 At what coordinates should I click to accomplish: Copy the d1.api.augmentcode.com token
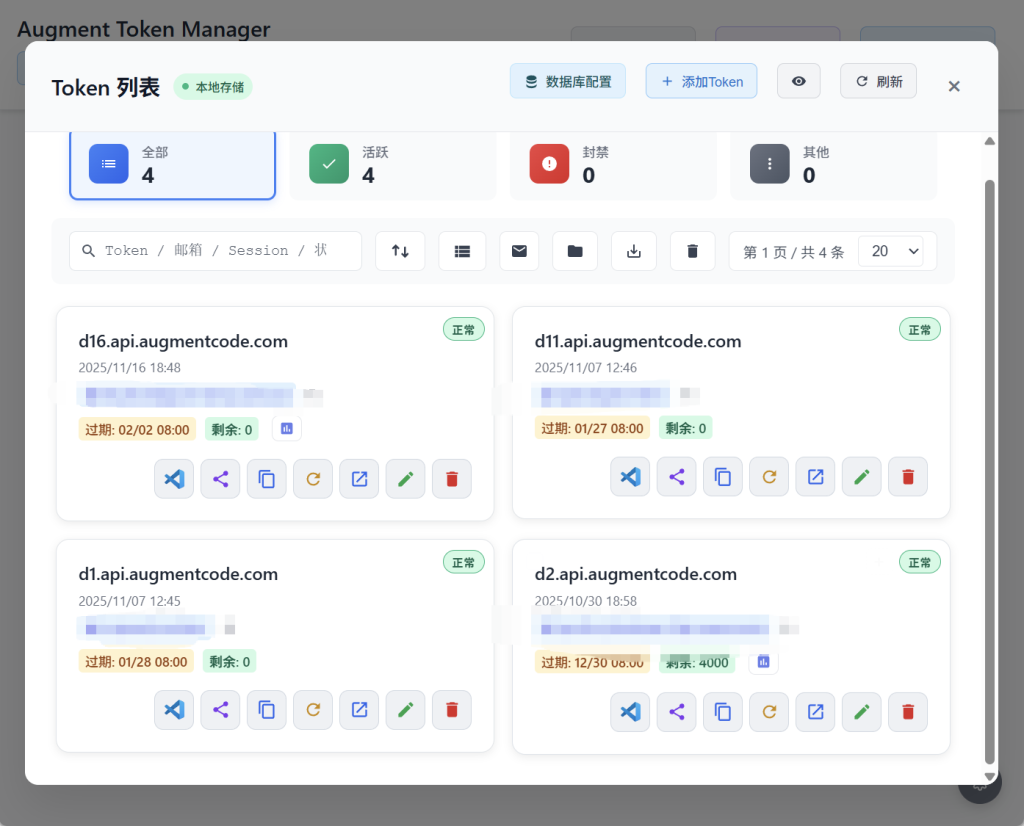coord(267,710)
